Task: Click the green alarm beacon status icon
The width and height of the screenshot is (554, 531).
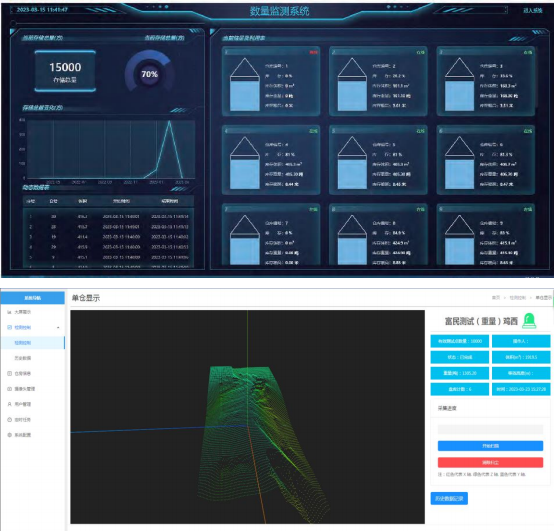Action: (x=529, y=321)
